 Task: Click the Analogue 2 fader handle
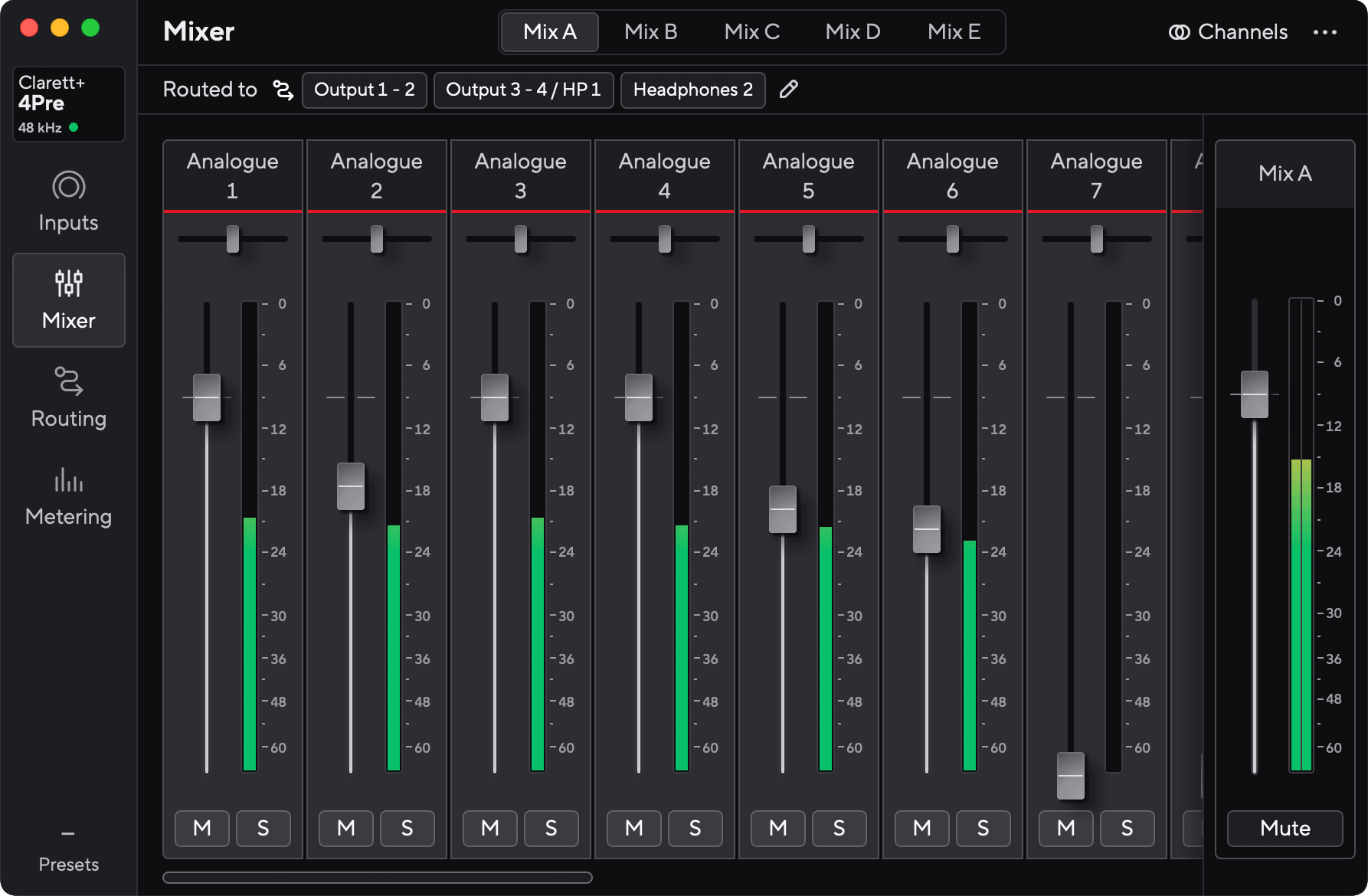tap(351, 486)
